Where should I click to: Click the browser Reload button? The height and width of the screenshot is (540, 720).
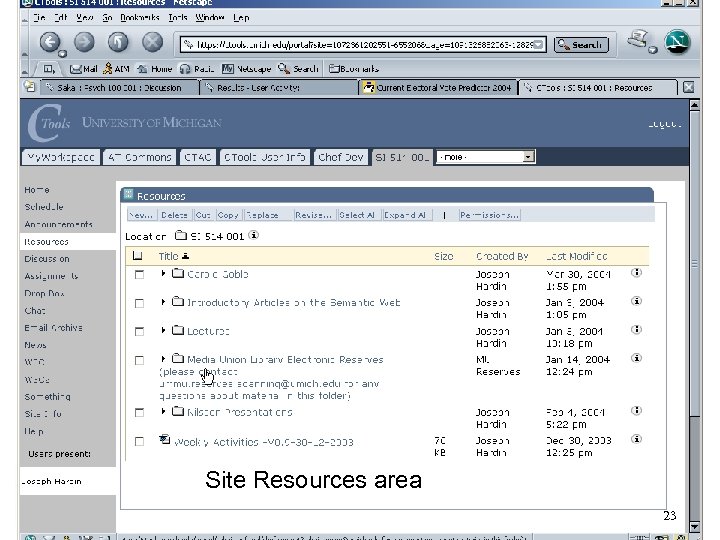click(118, 42)
